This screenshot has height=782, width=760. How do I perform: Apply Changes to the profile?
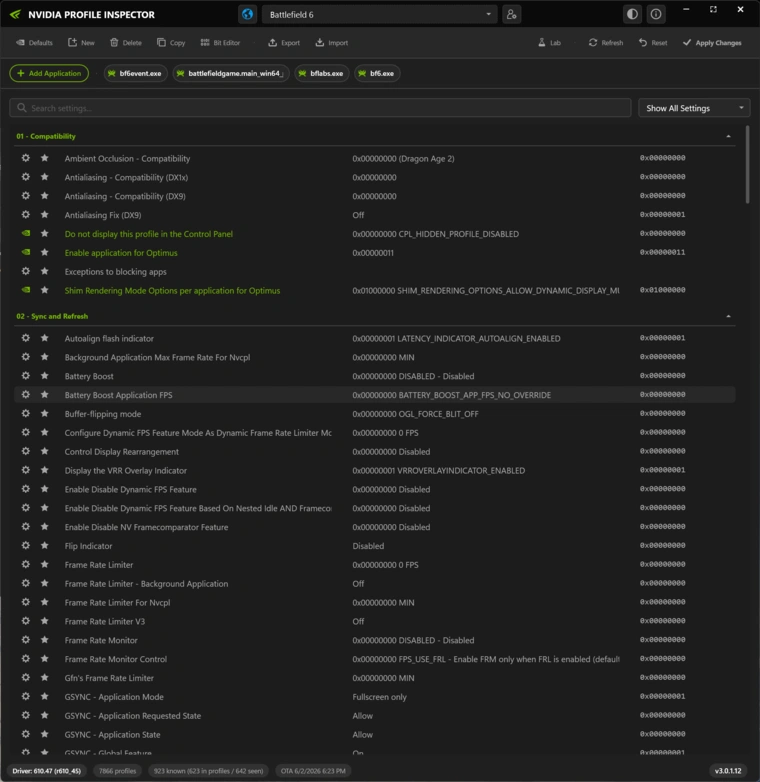click(x=712, y=43)
